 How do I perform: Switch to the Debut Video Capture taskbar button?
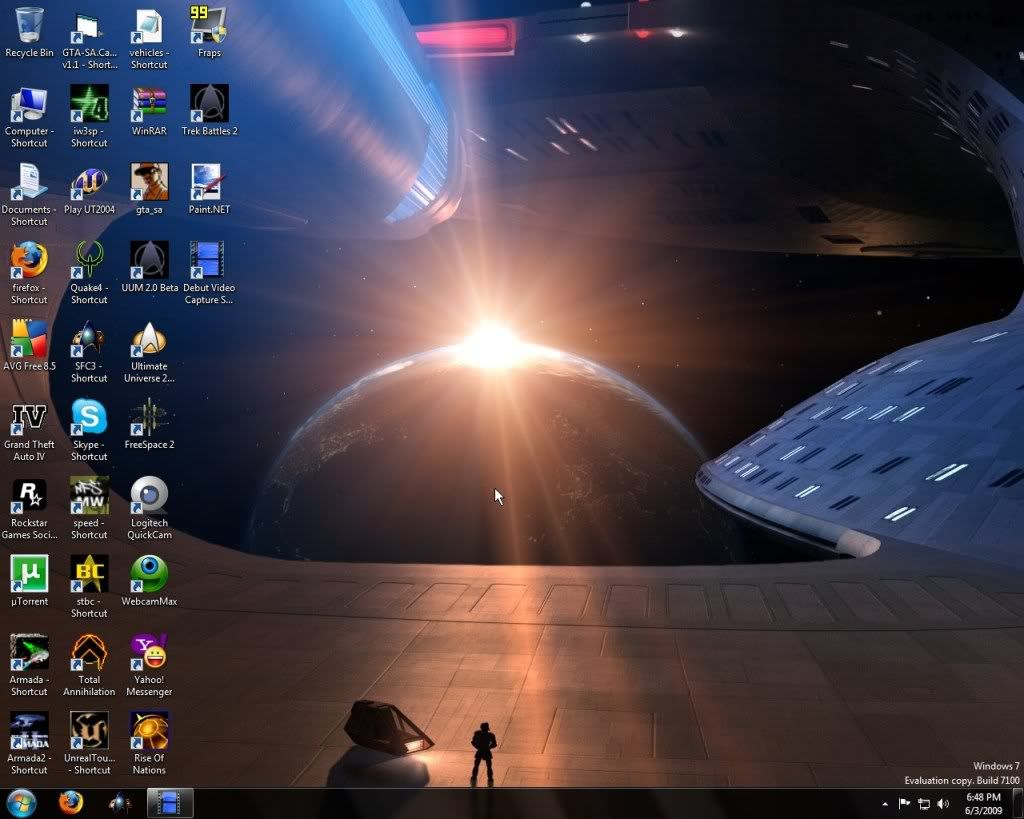pyautogui.click(x=169, y=803)
